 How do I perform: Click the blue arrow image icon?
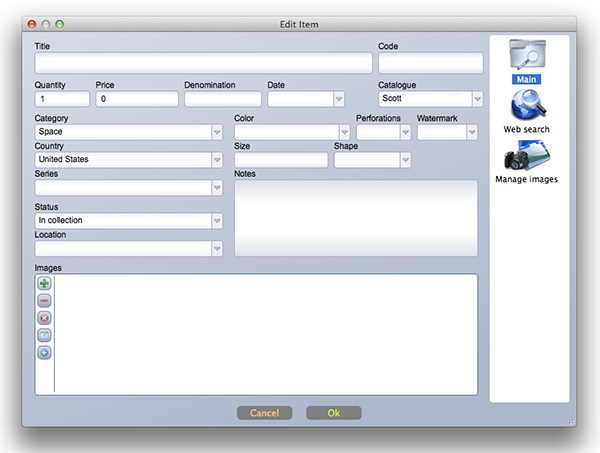pyautogui.click(x=44, y=352)
